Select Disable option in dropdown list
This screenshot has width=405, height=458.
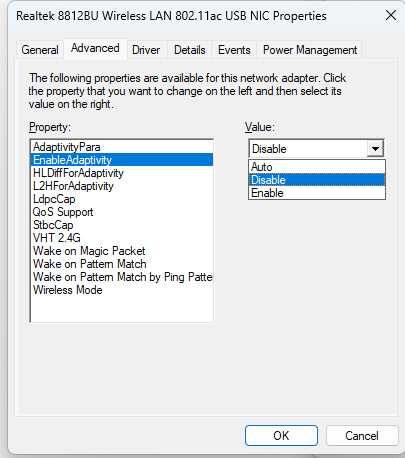click(x=317, y=180)
